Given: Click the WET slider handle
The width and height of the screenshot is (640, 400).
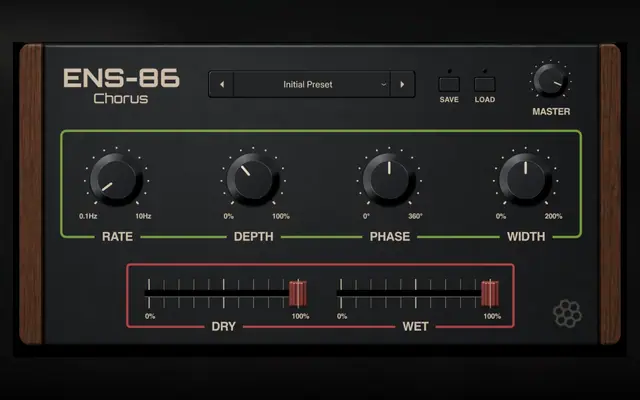Looking at the screenshot, I should (x=490, y=293).
